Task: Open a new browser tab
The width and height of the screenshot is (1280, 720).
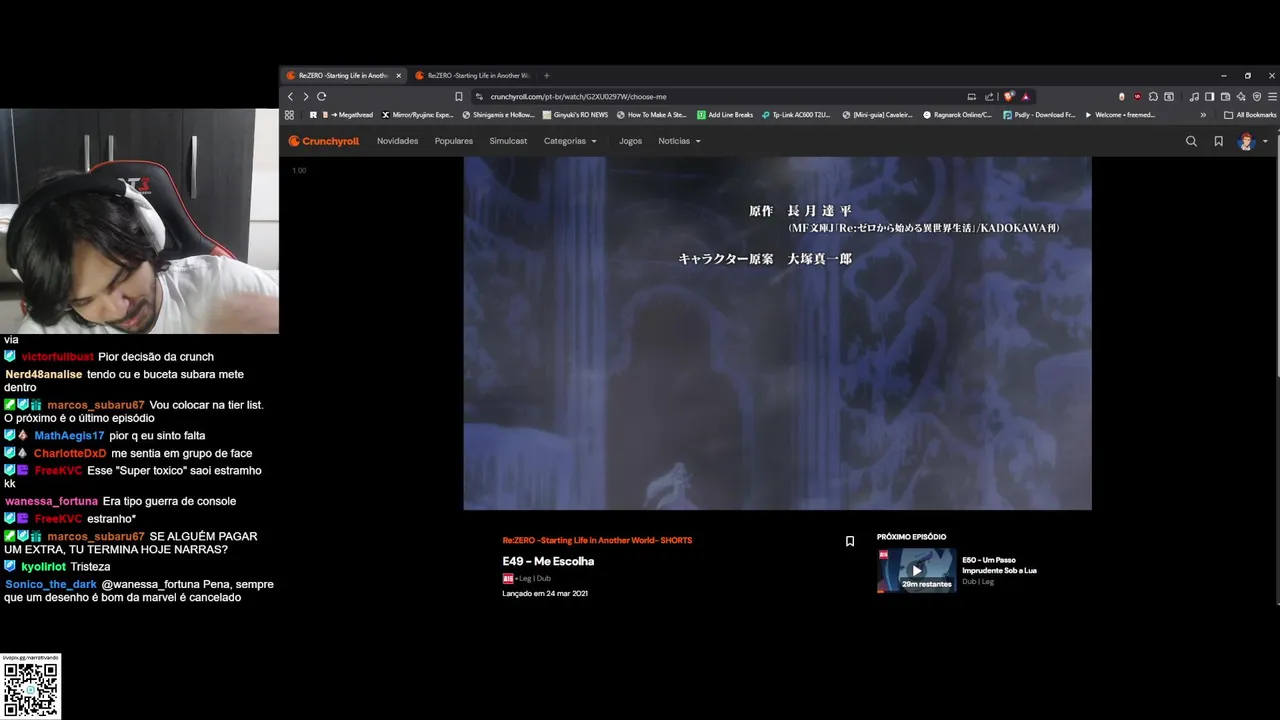Action: [x=546, y=75]
